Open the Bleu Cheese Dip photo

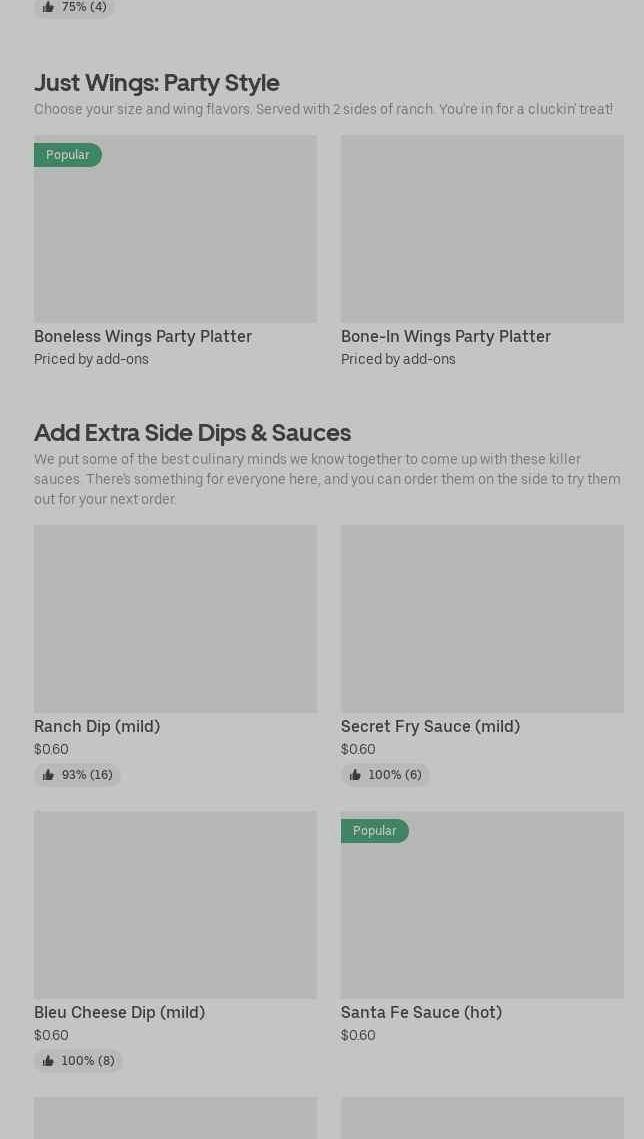[x=175, y=905]
